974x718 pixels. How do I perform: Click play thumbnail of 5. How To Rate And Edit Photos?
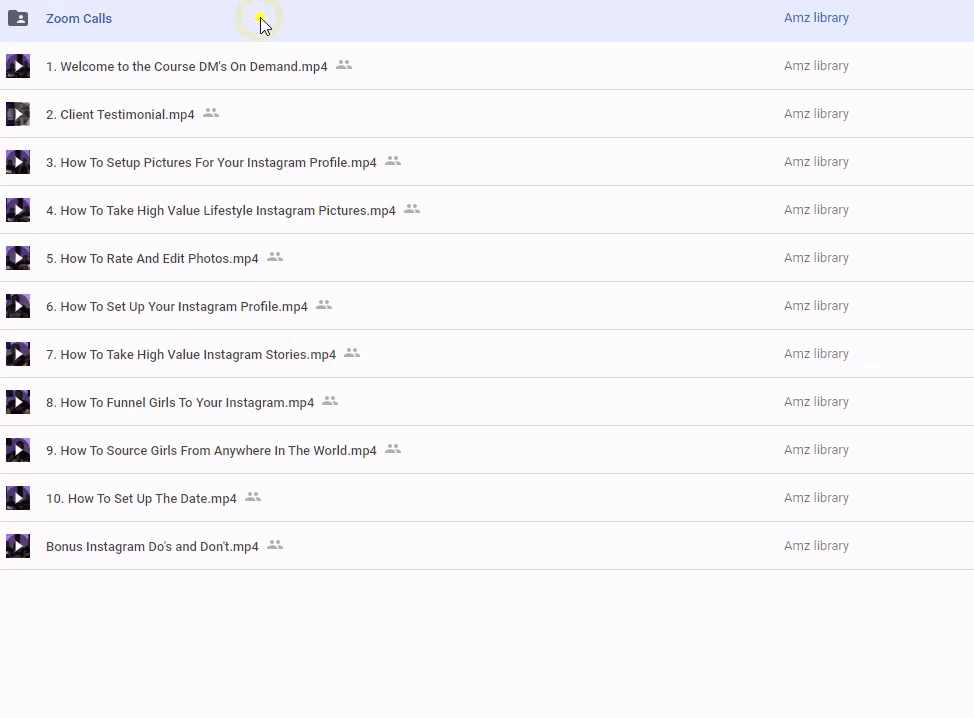click(18, 258)
